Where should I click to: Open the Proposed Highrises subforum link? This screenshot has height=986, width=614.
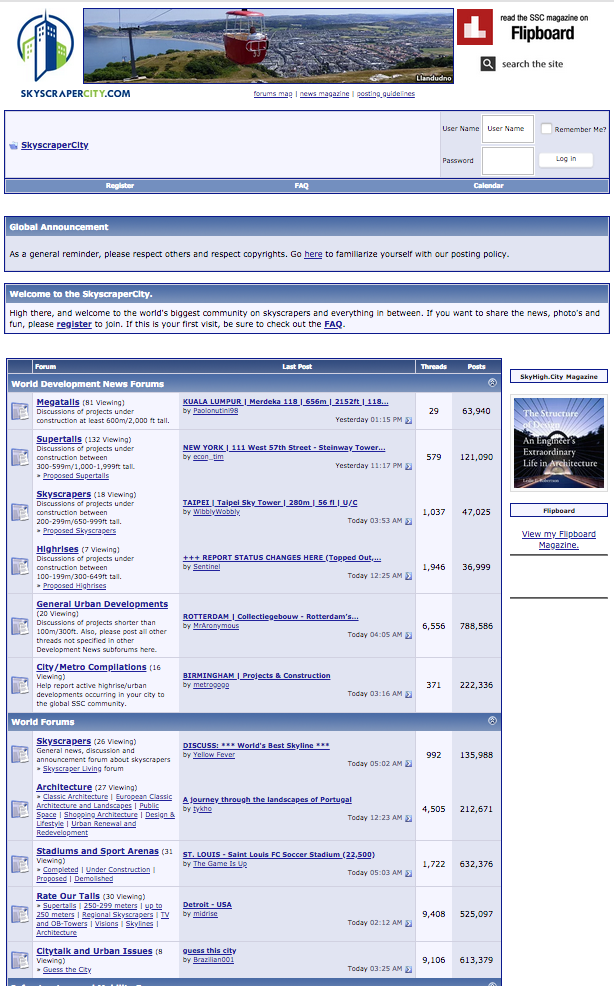coord(74,586)
